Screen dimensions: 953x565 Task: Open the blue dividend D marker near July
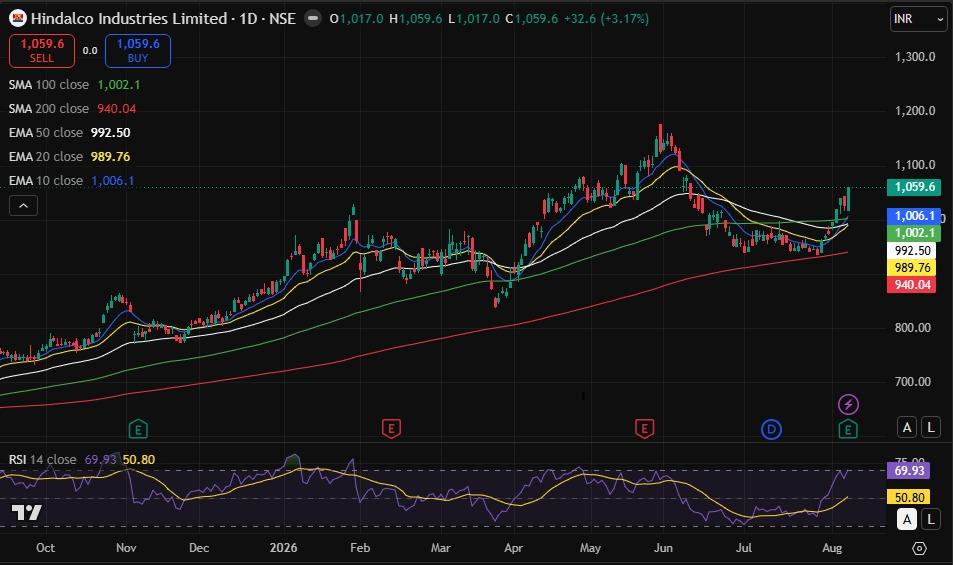[771, 430]
